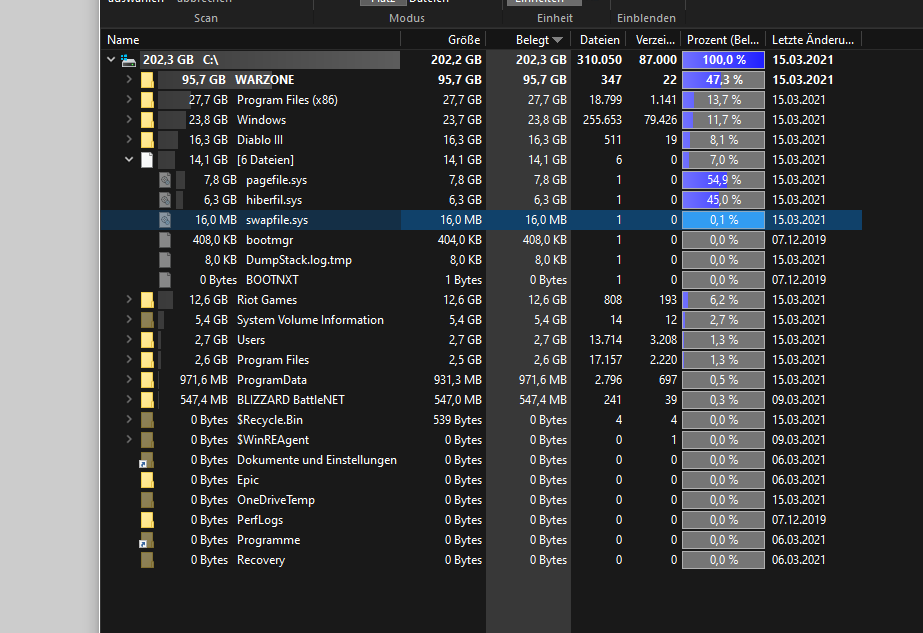Click the 54,9 % bar of pagefile.sys
Viewport: 923px width, 633px height.
723,180
